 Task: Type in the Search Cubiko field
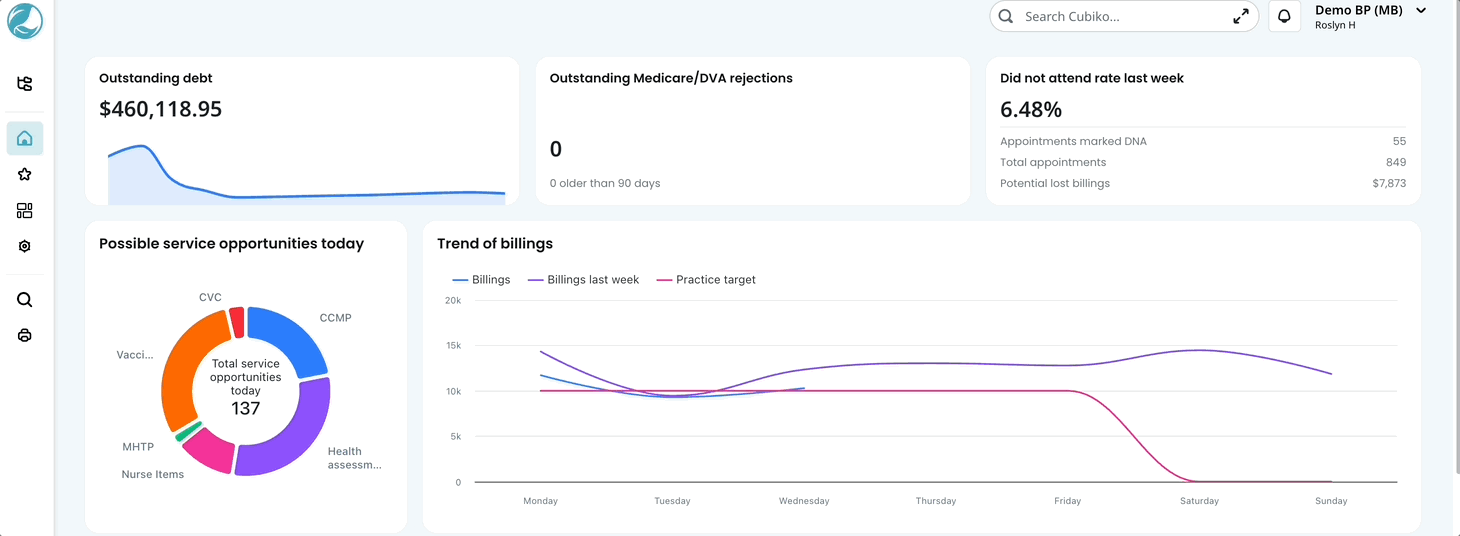tap(1120, 17)
